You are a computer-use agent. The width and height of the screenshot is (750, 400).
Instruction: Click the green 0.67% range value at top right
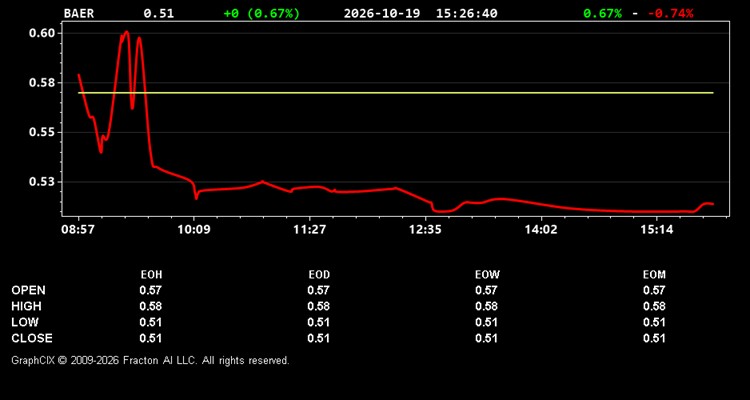(x=602, y=13)
